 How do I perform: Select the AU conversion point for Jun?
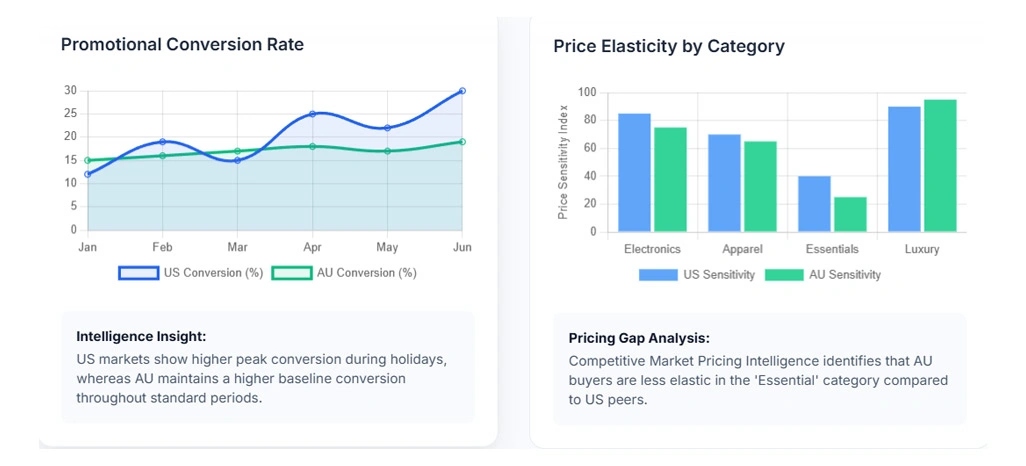(462, 142)
